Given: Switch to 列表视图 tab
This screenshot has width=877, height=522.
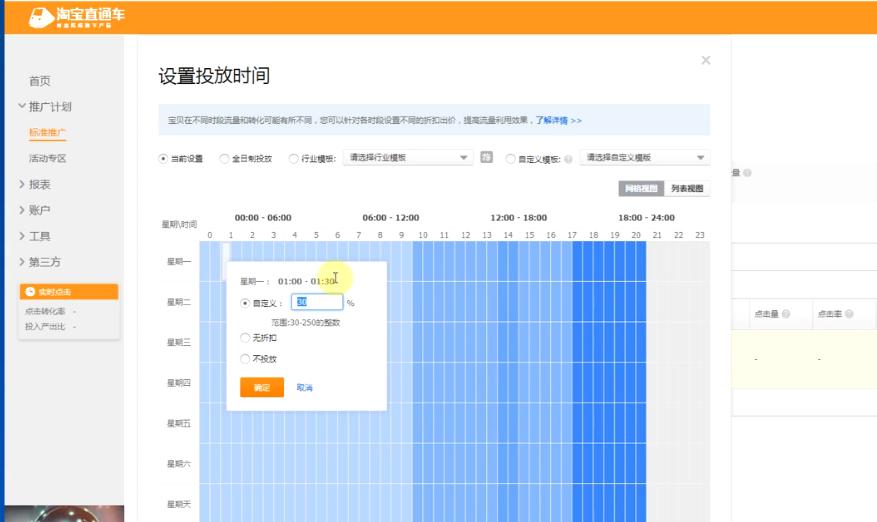Looking at the screenshot, I should [687, 189].
